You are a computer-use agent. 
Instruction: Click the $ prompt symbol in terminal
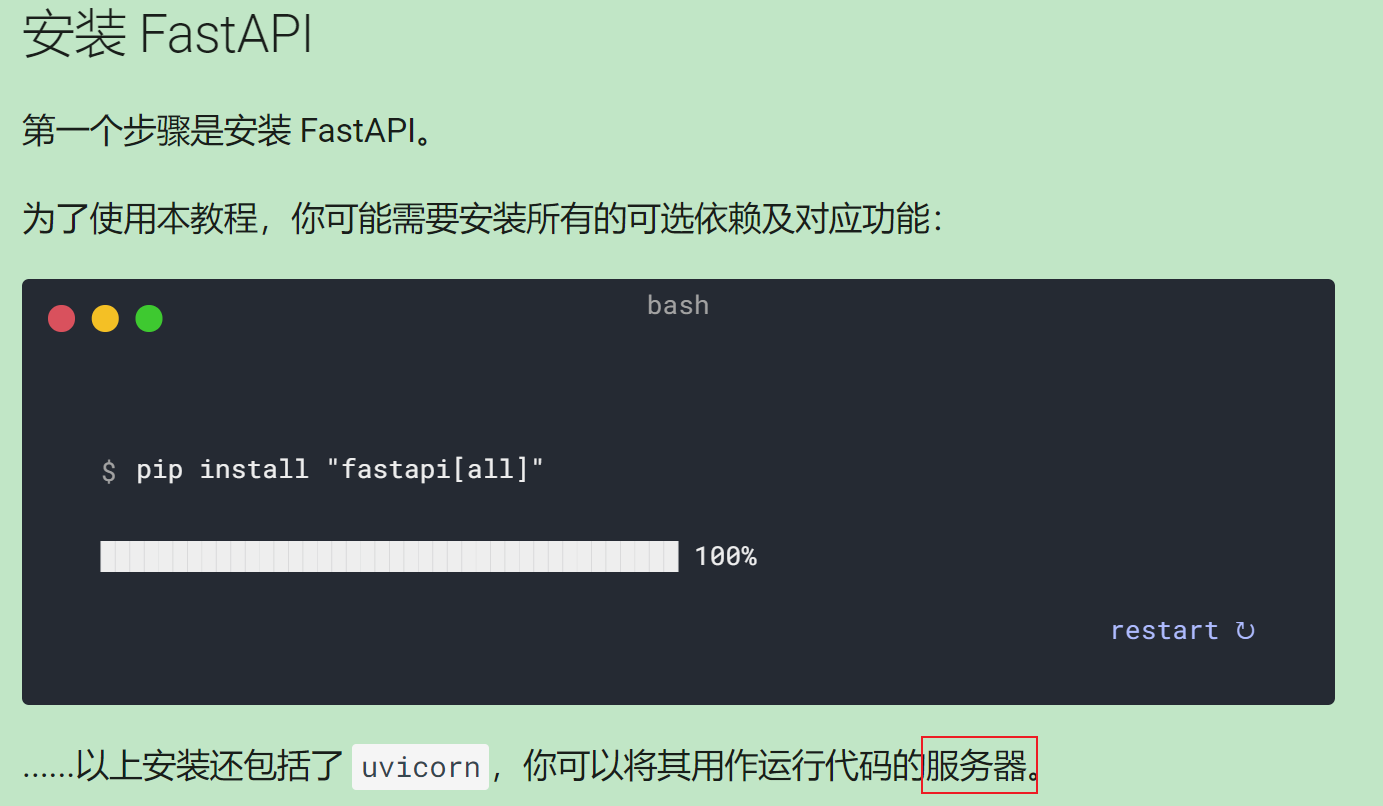tap(109, 470)
